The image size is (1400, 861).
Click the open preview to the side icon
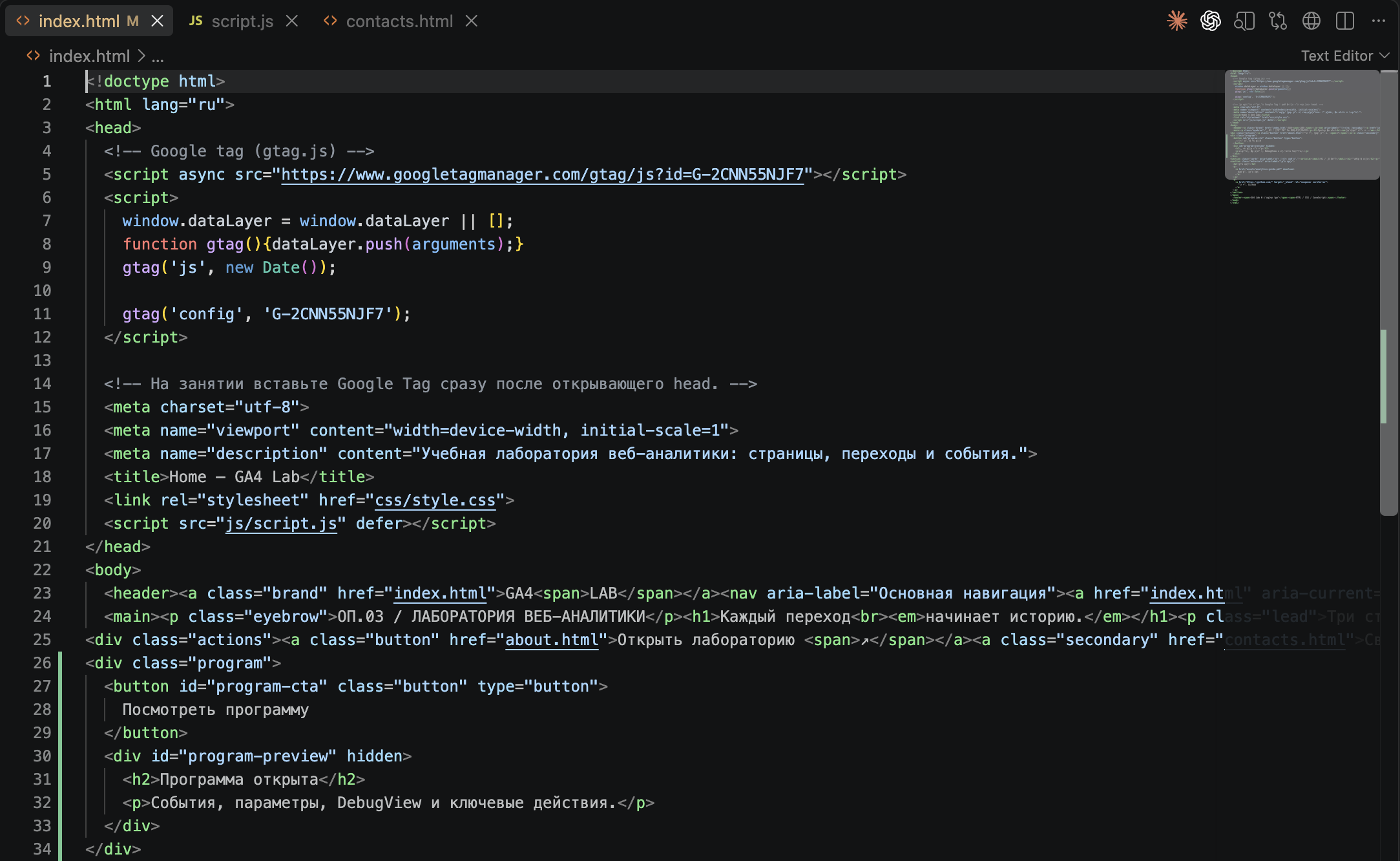point(1244,21)
